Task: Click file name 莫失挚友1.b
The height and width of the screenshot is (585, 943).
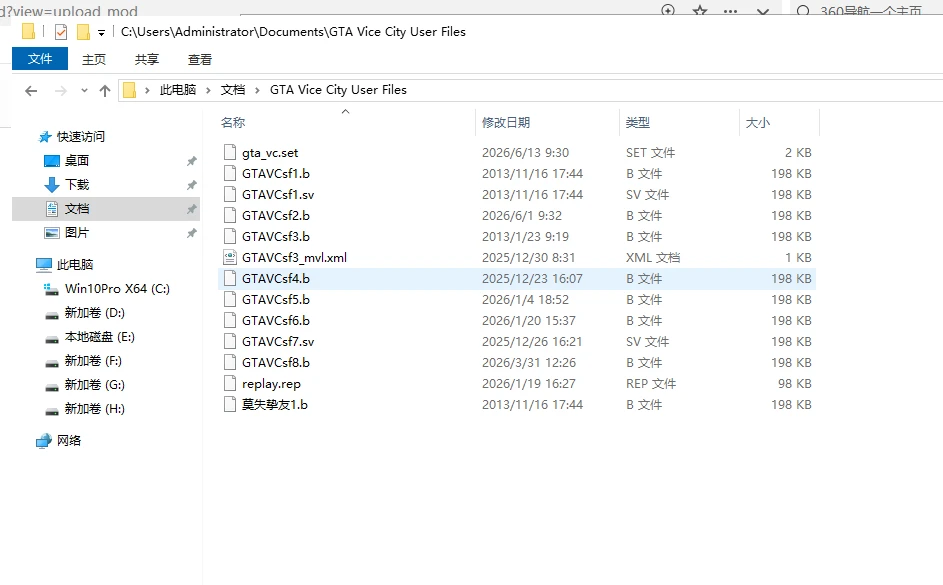Action: [275, 405]
